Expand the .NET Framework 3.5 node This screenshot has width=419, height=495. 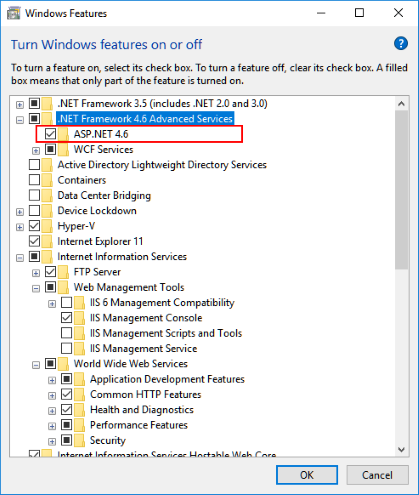tap(20, 105)
